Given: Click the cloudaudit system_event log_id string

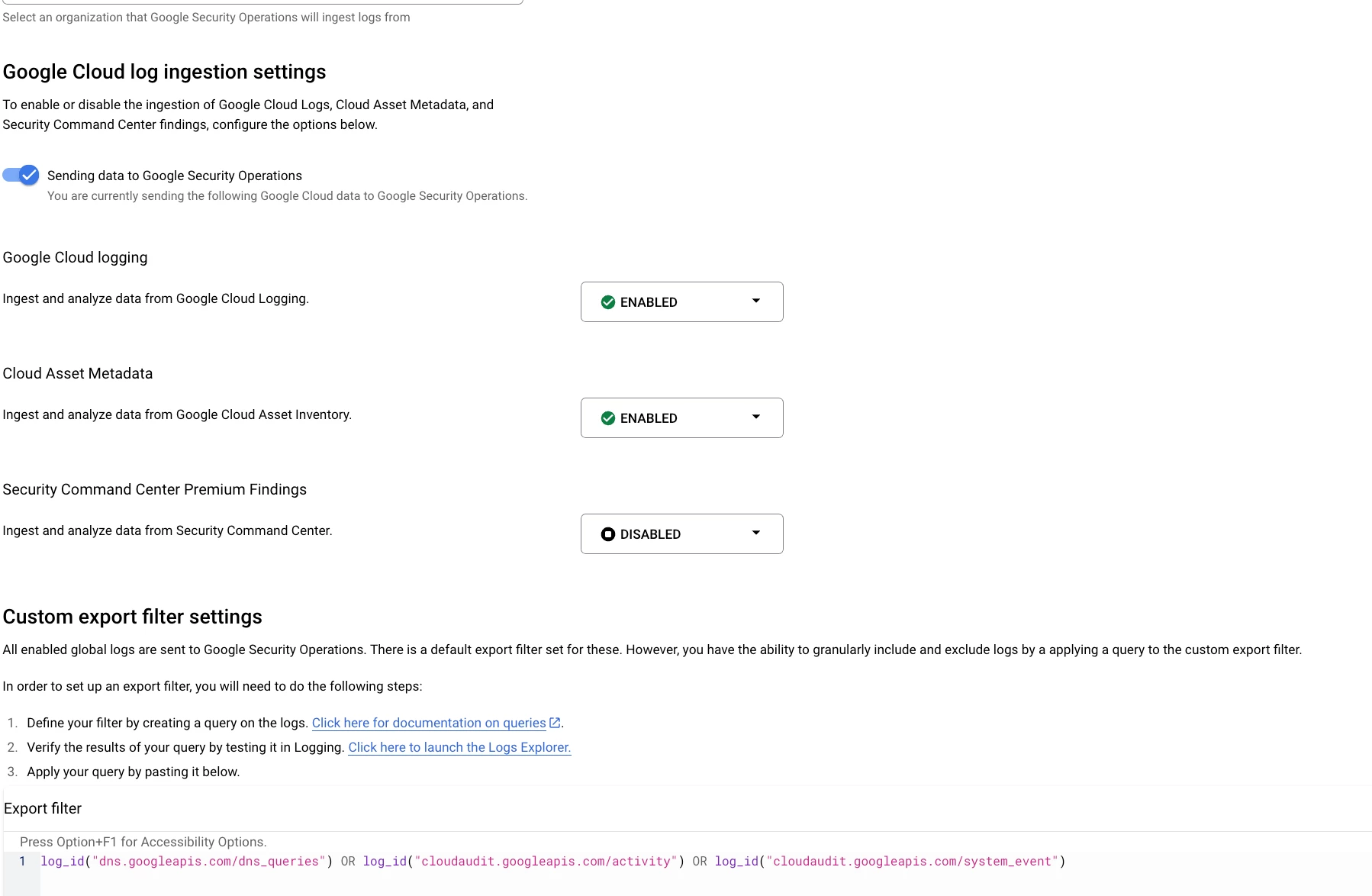Looking at the screenshot, I should tap(912, 861).
